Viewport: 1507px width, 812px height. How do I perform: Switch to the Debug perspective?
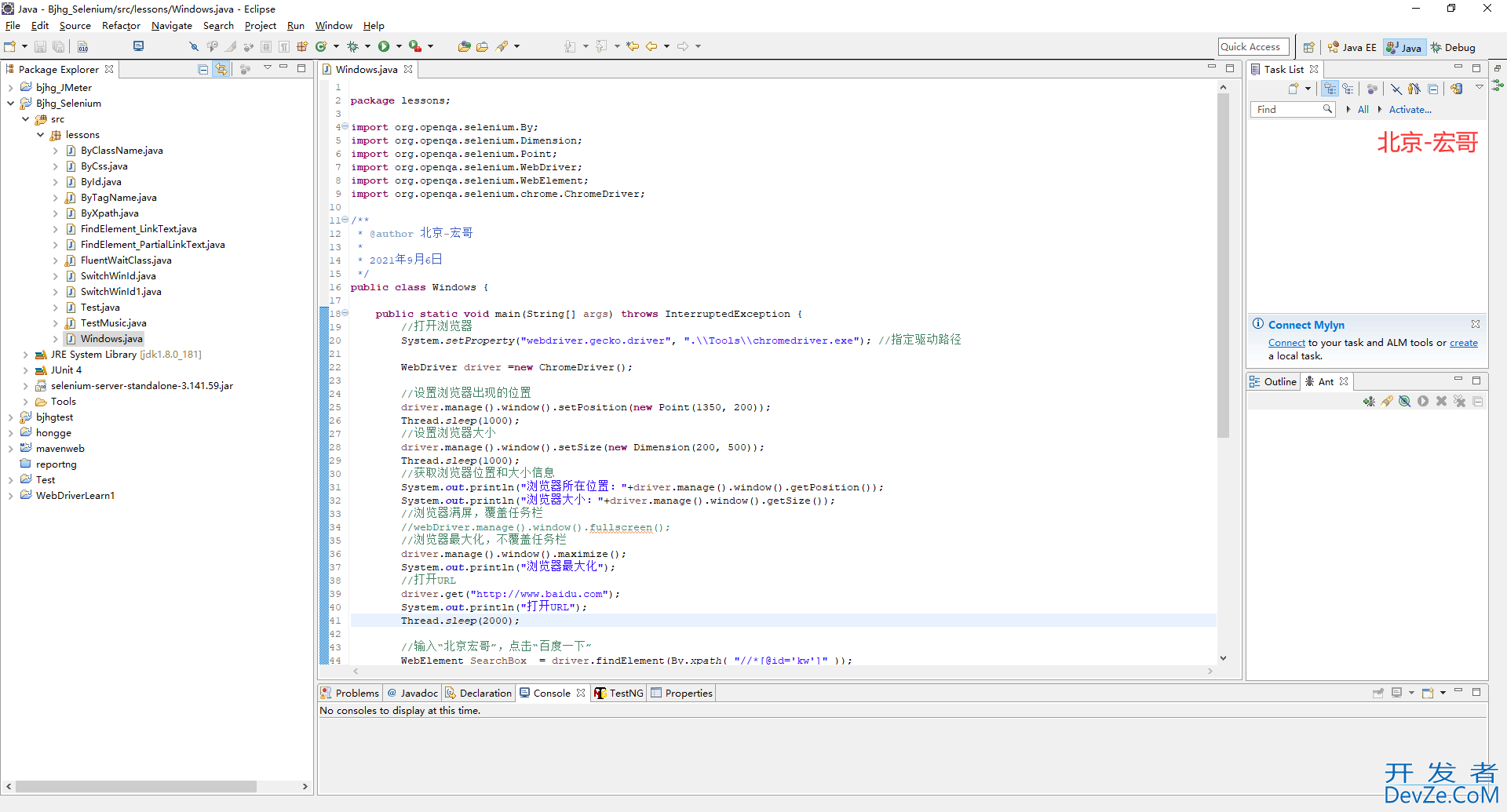click(1453, 47)
